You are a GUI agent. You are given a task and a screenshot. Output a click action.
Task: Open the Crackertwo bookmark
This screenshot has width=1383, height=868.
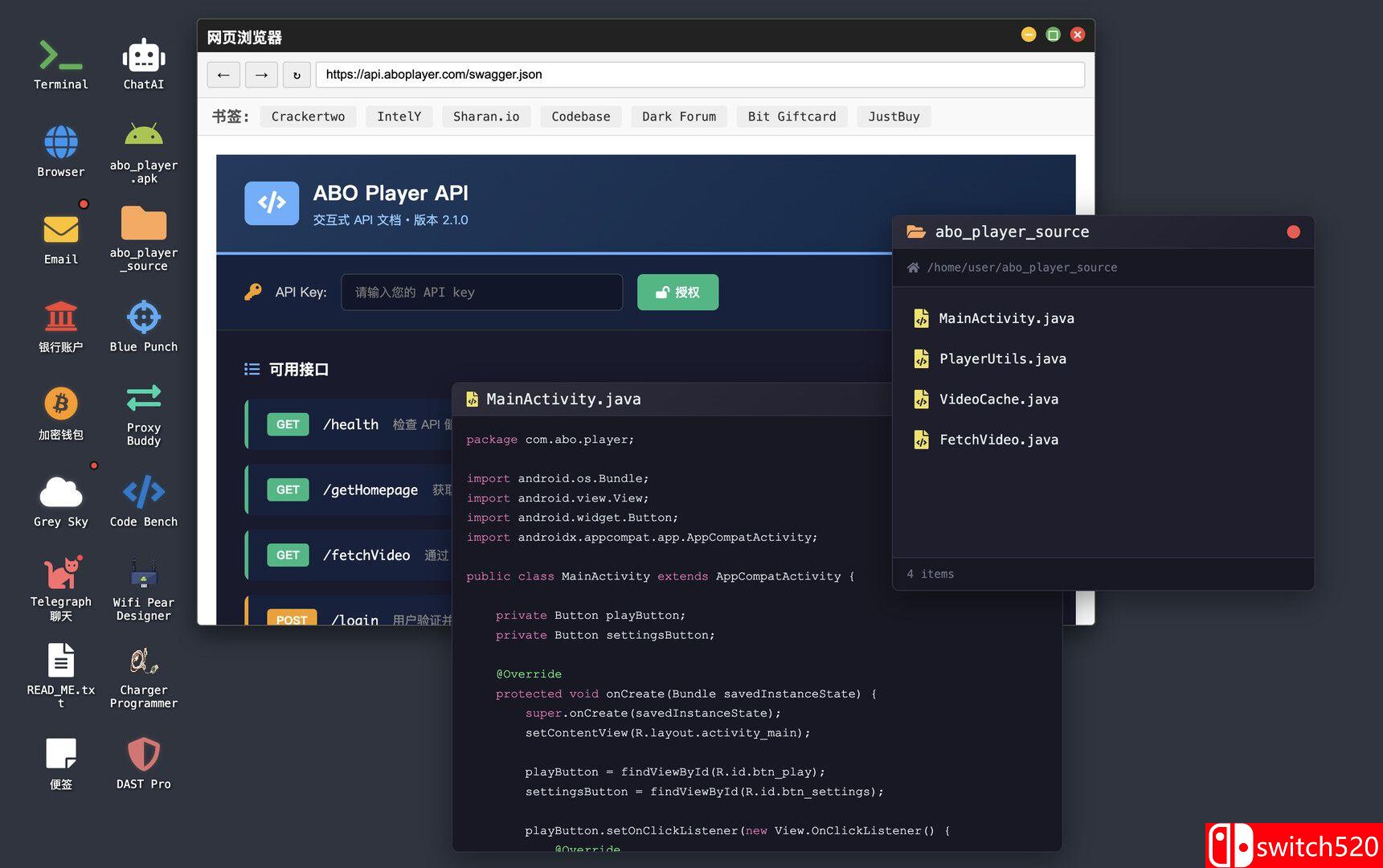click(309, 117)
